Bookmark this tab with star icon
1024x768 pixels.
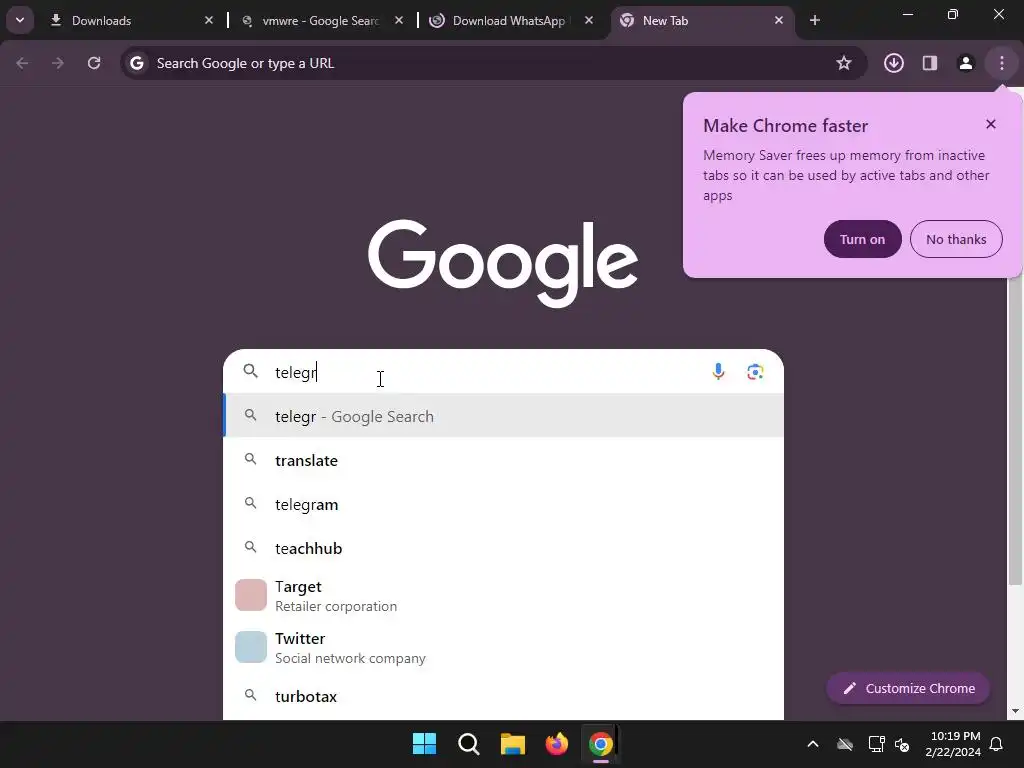click(844, 63)
